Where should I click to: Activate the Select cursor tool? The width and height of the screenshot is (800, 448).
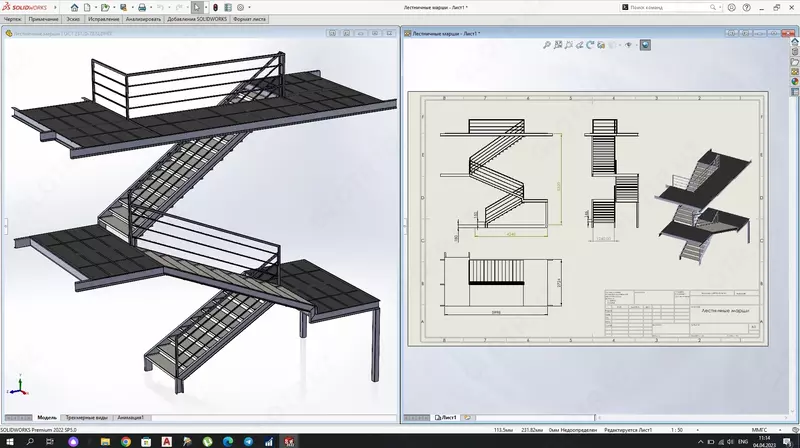pos(197,7)
